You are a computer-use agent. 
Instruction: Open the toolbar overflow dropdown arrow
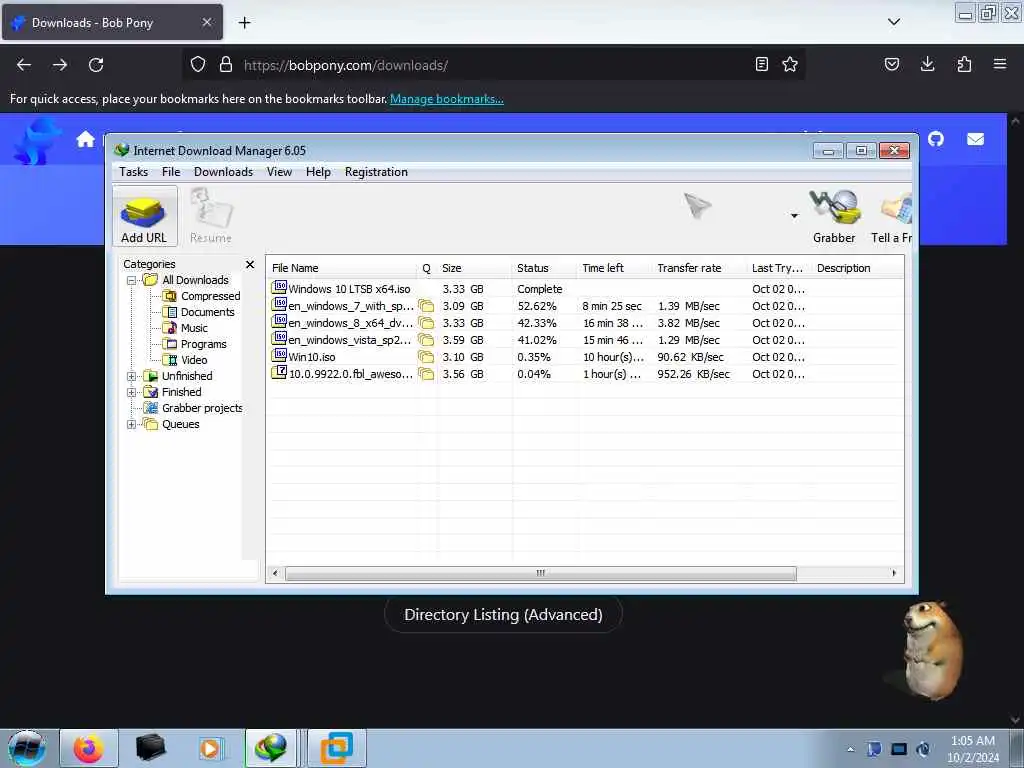pyautogui.click(x=794, y=216)
